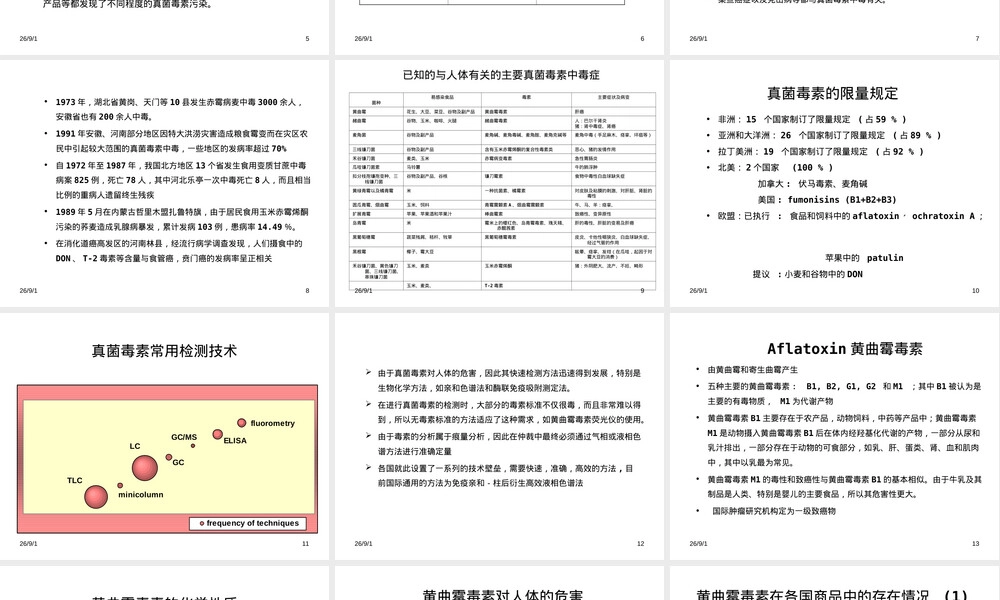
Task: Click the frequency of techniques legend
Action: pyautogui.click(x=247, y=523)
